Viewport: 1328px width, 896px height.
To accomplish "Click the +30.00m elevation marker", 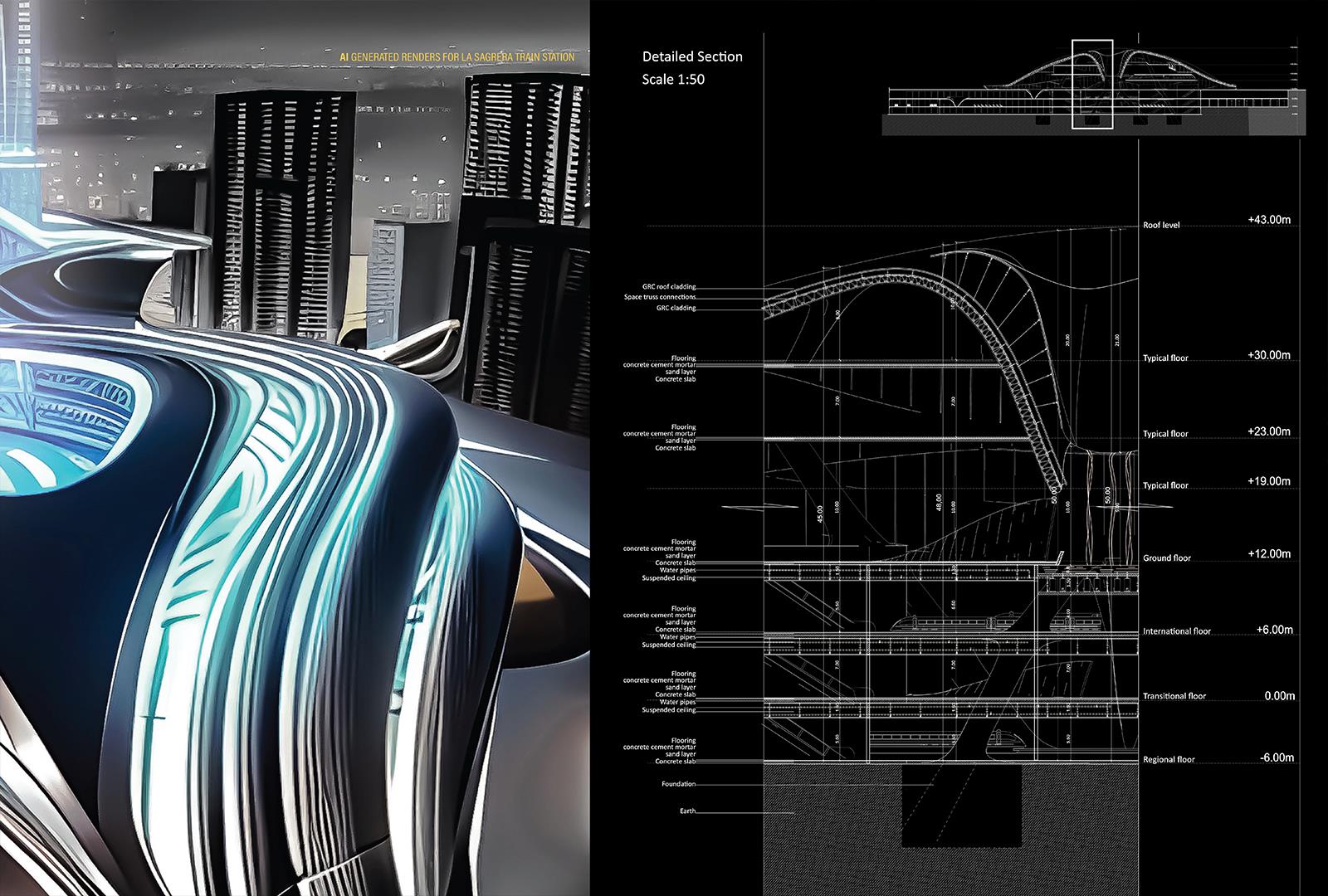I will [1268, 355].
